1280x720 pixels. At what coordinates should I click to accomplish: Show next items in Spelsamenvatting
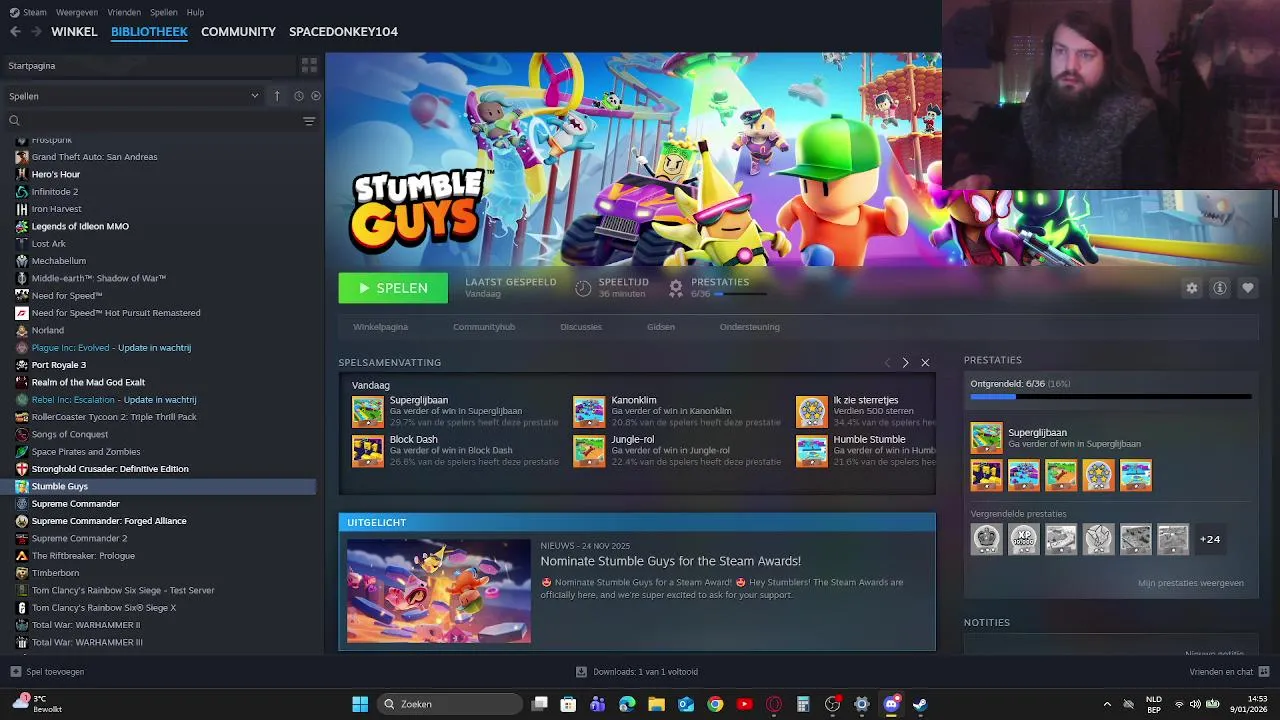pyautogui.click(x=906, y=362)
